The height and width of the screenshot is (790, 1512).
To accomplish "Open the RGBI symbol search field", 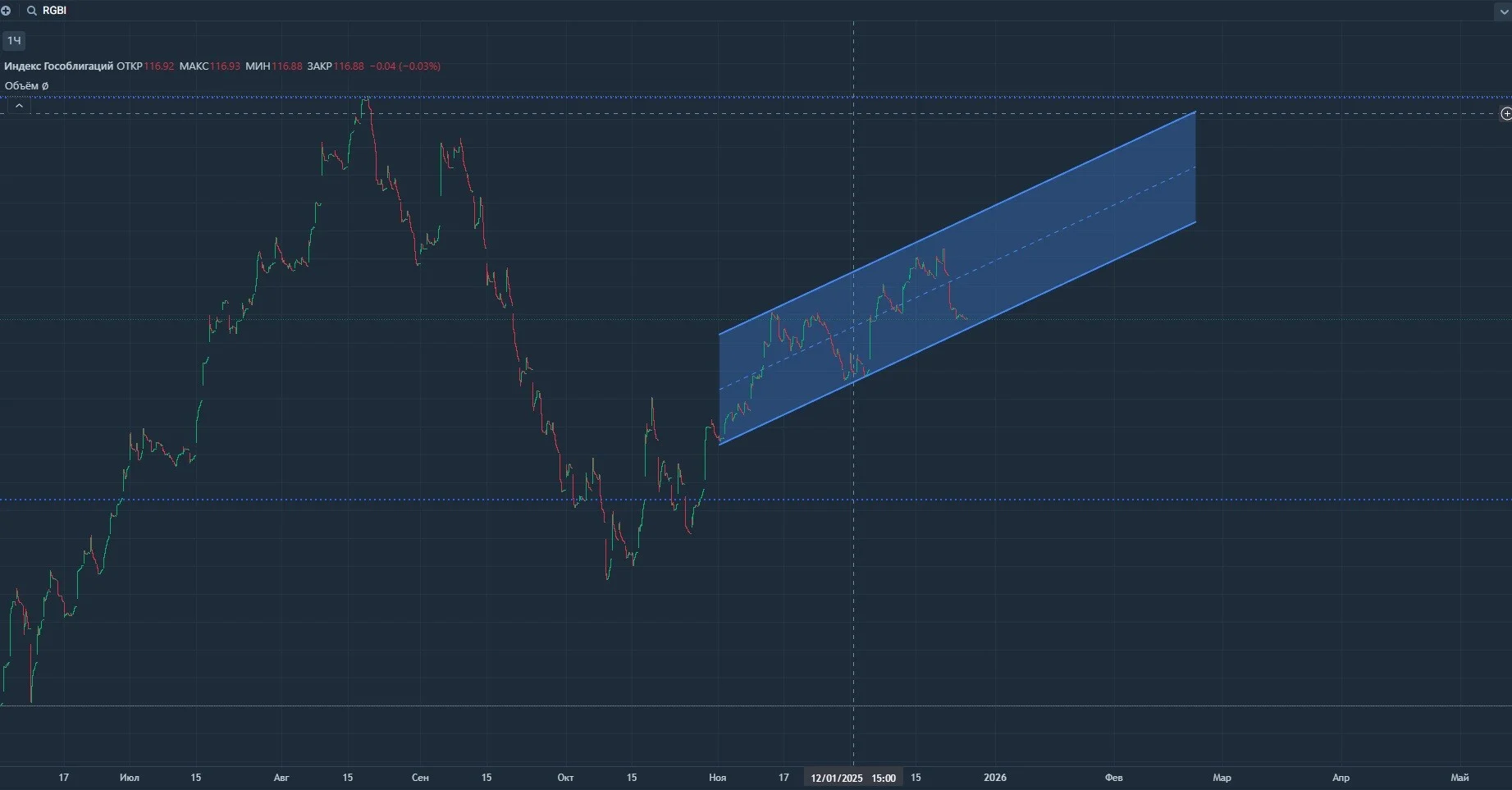I will coord(54,11).
